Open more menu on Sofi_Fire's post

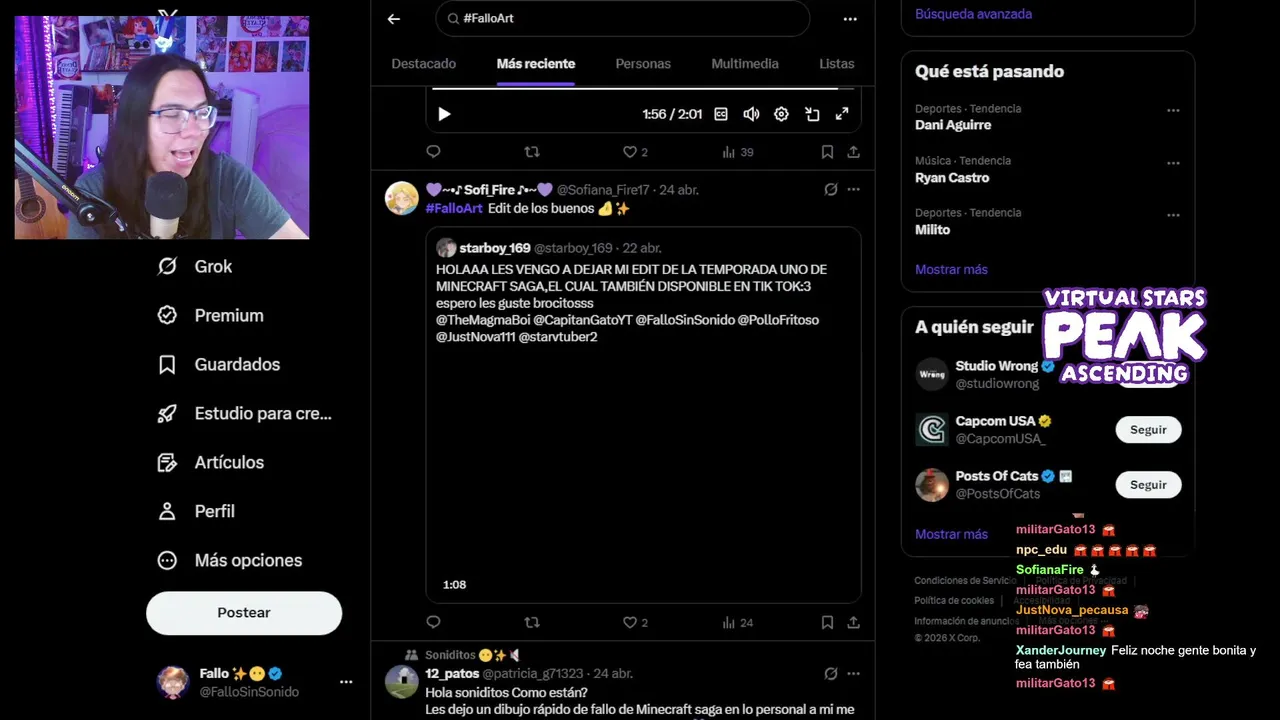(x=853, y=189)
